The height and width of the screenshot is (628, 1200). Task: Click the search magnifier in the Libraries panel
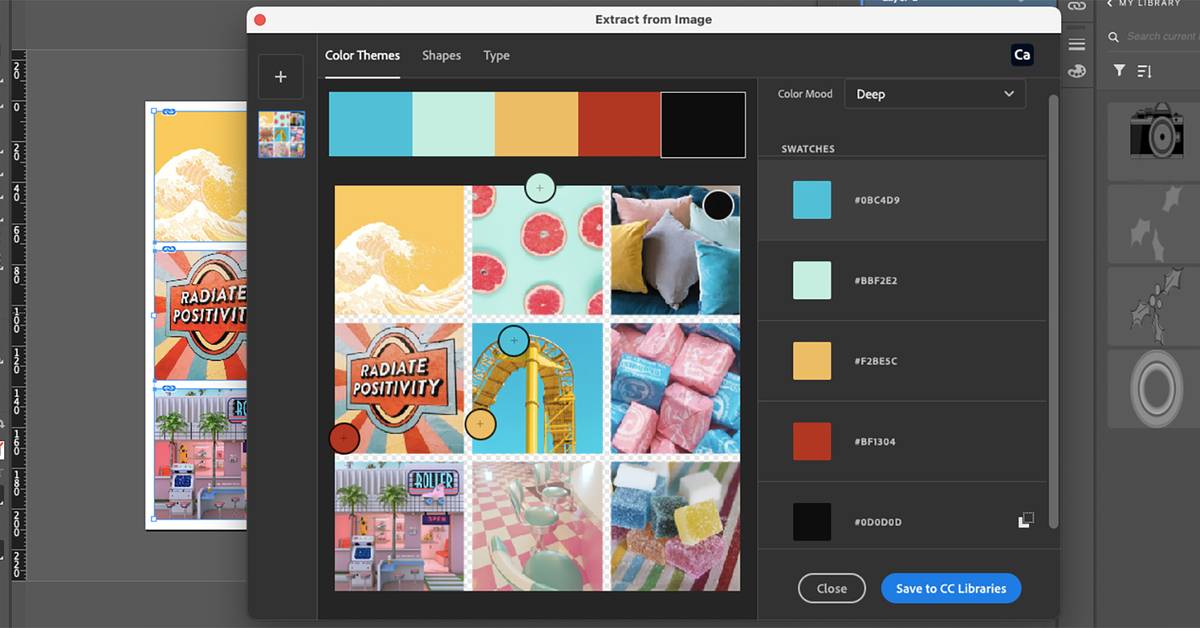(1113, 36)
